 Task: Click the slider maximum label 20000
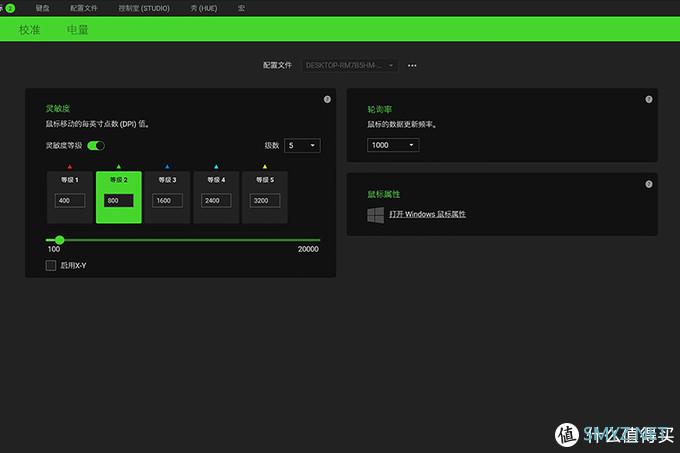(308, 249)
